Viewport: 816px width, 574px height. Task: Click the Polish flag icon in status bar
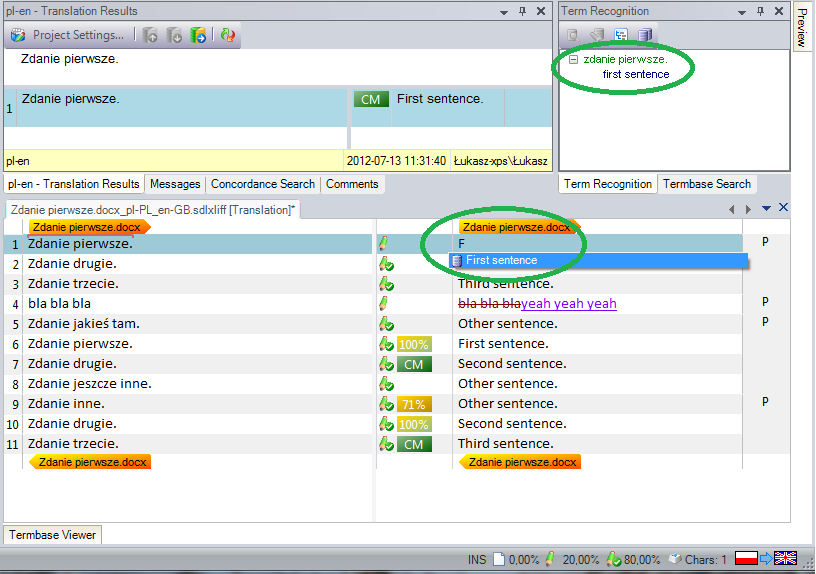click(746, 559)
